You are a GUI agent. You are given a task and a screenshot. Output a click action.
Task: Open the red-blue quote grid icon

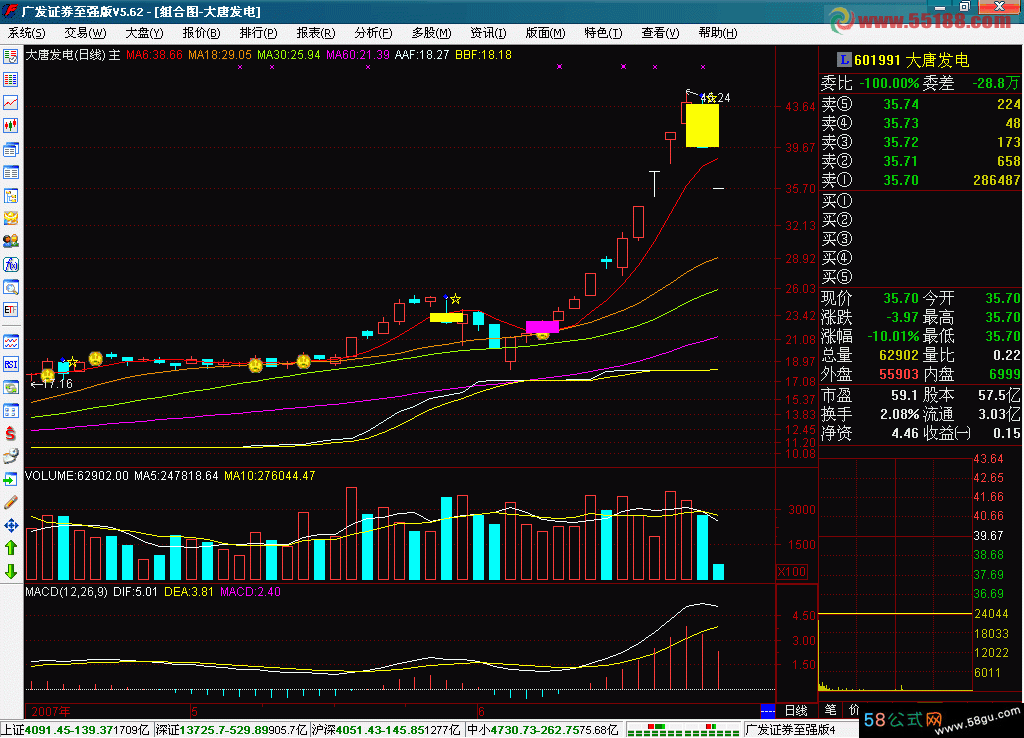10,80
